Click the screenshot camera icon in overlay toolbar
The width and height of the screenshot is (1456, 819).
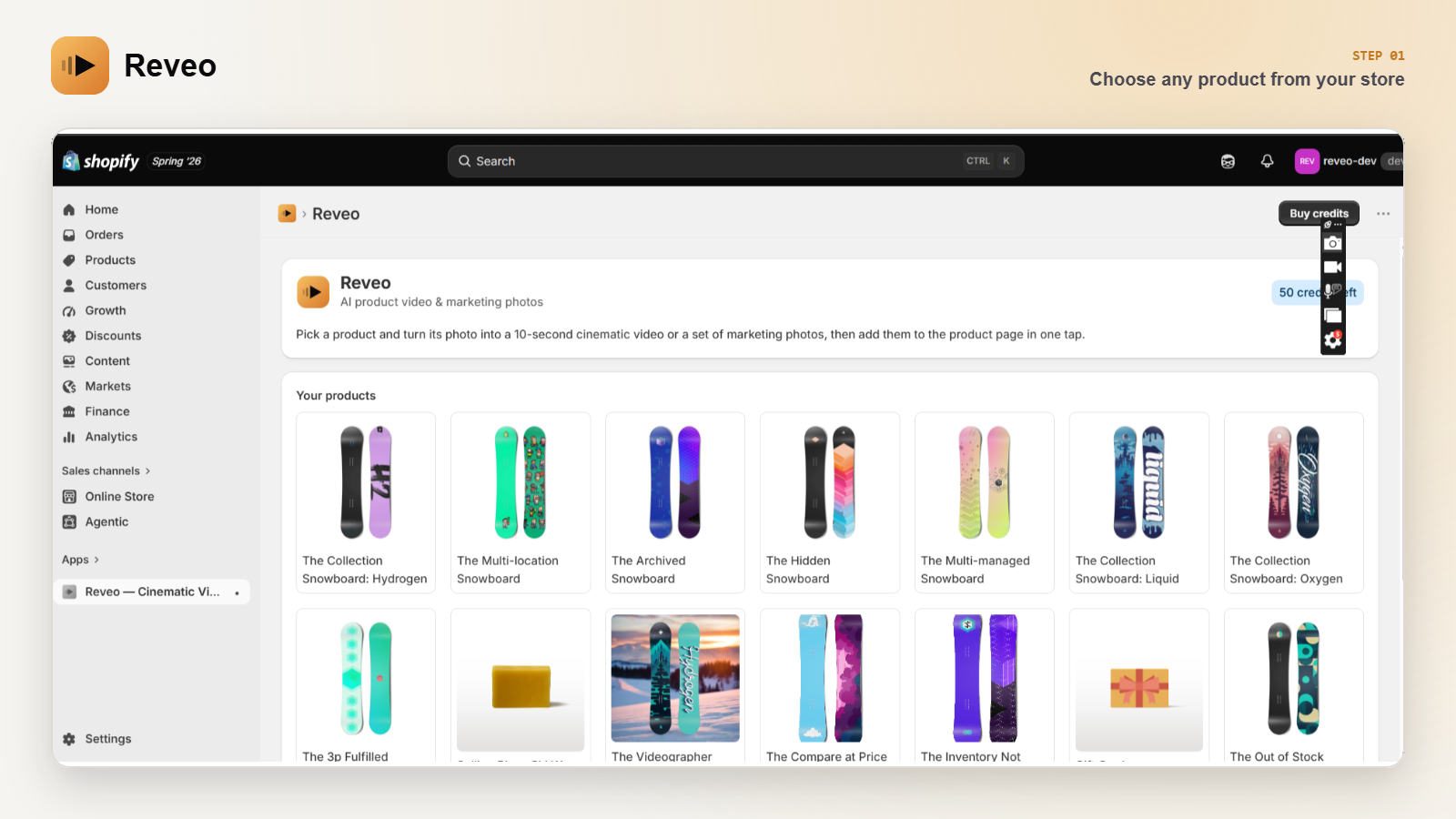(1333, 243)
